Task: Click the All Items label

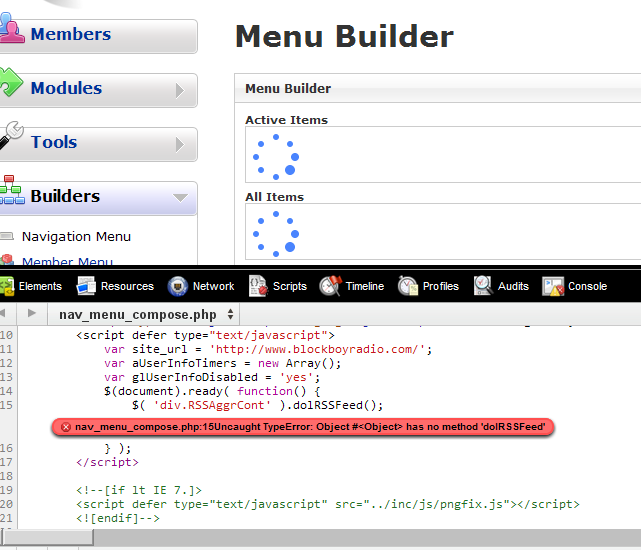Action: [x=275, y=197]
